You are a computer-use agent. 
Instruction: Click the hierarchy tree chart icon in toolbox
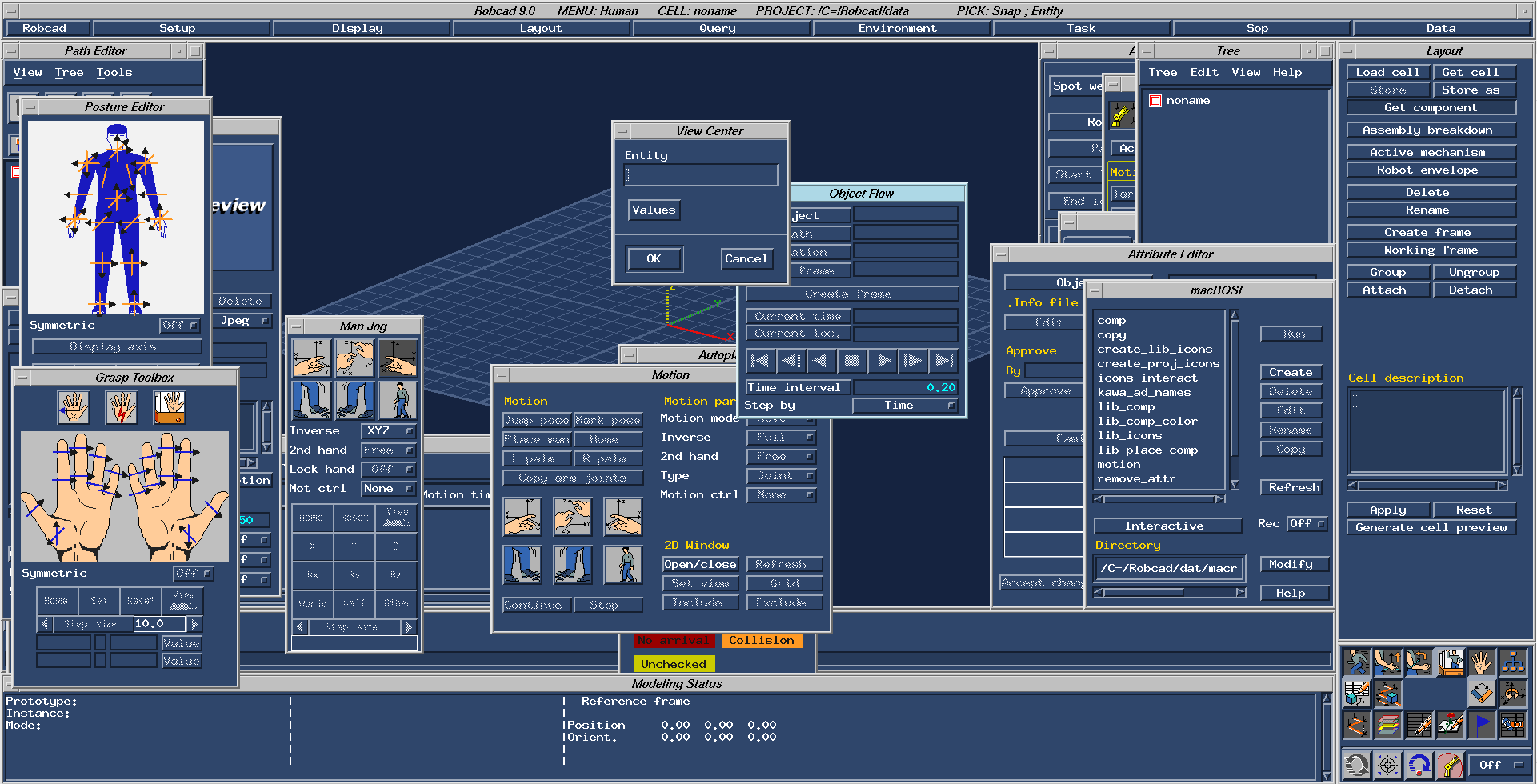pyautogui.click(x=1512, y=662)
